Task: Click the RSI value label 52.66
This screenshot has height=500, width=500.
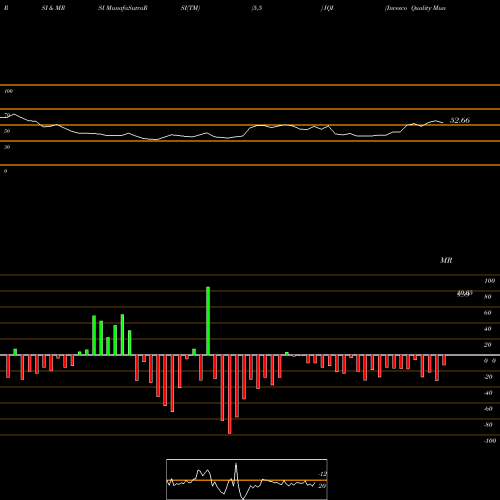Action: [460, 120]
